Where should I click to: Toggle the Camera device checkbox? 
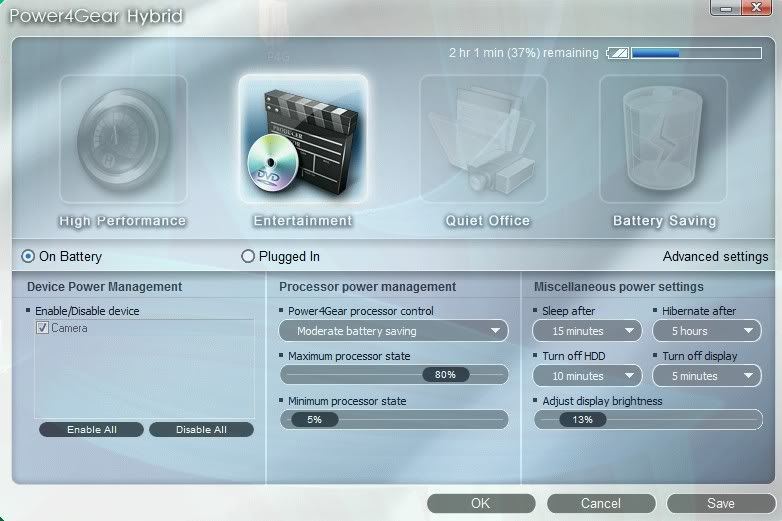(x=42, y=328)
